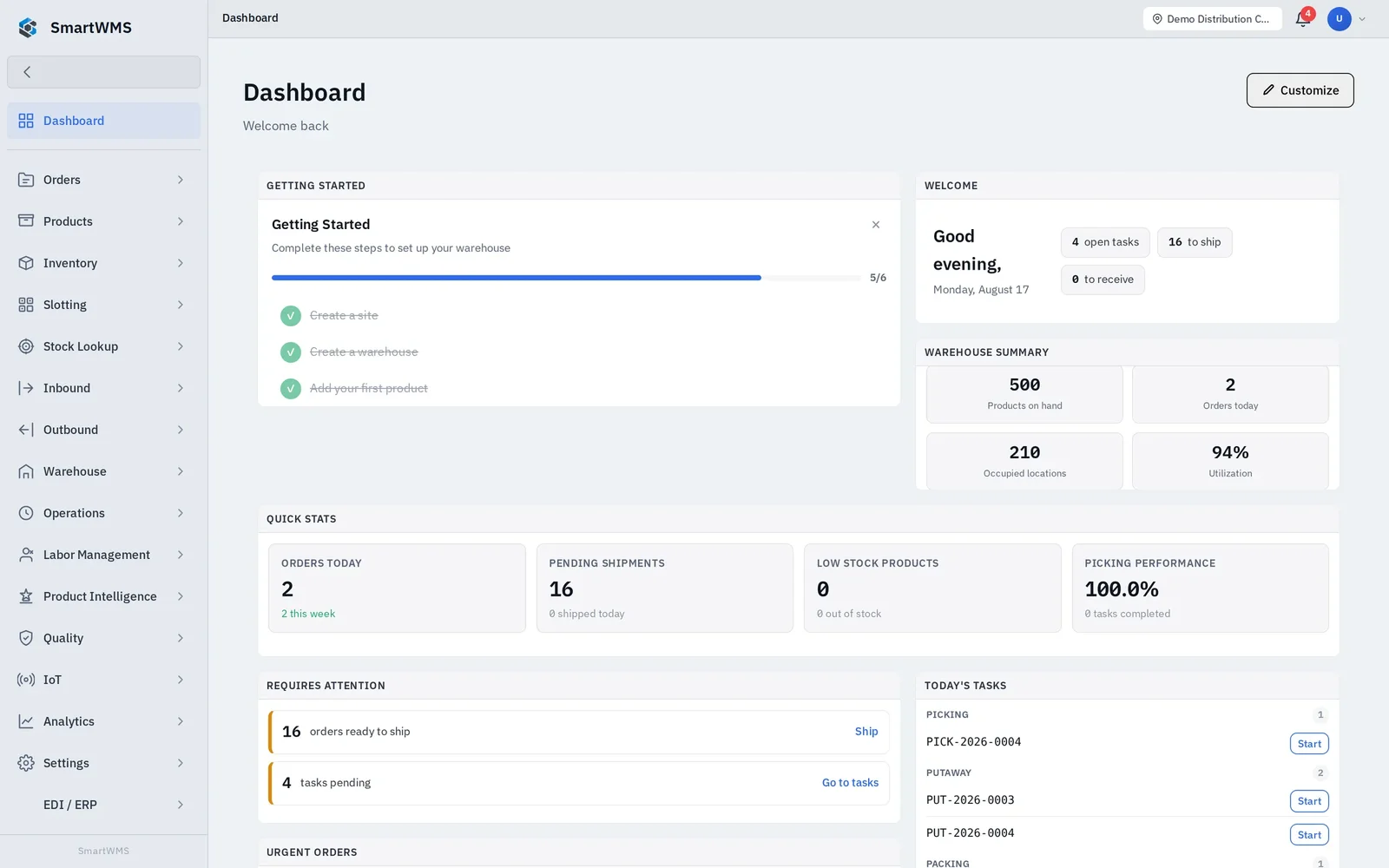Image resolution: width=1389 pixels, height=868 pixels.
Task: Click the 210 Occupied locations tile
Action: (x=1024, y=461)
